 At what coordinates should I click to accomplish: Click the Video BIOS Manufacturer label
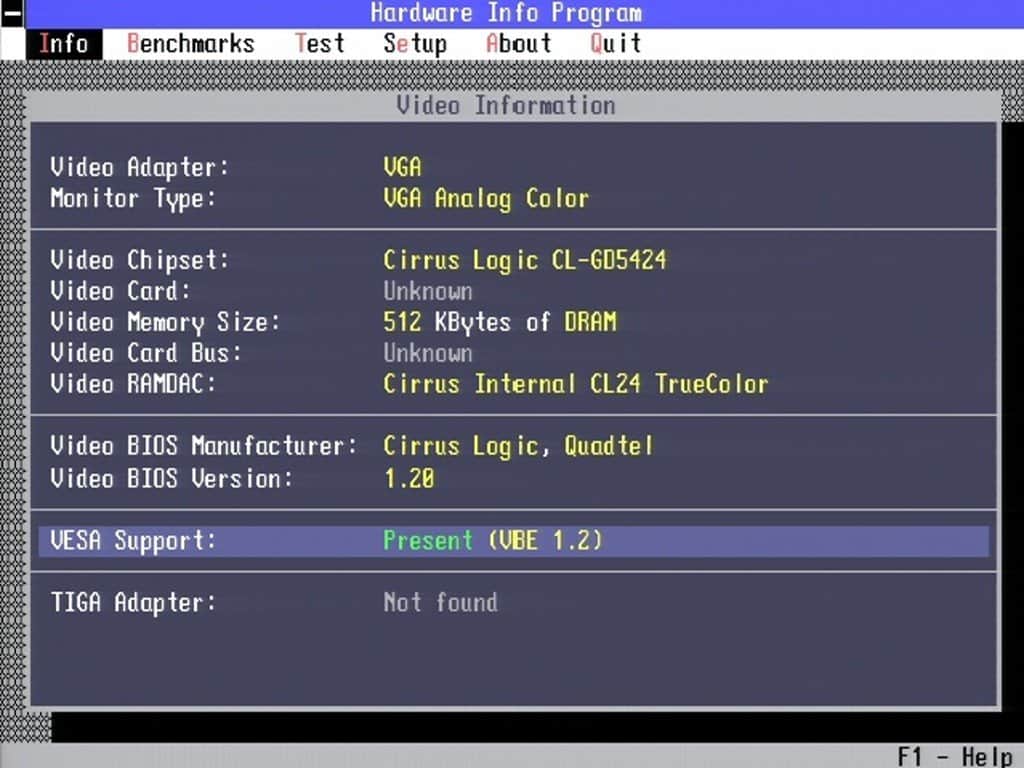(204, 446)
